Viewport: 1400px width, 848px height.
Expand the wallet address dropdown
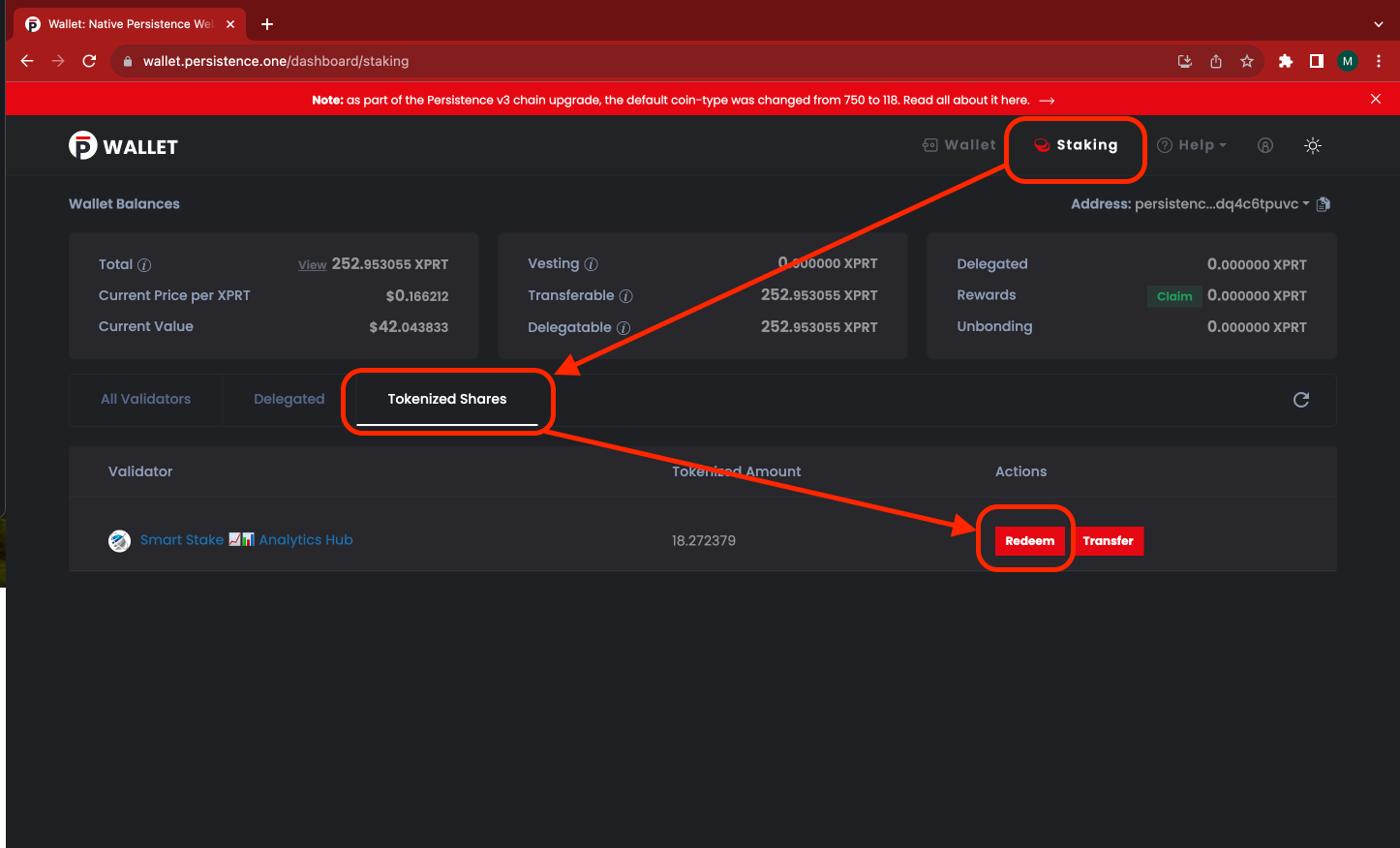click(1305, 204)
